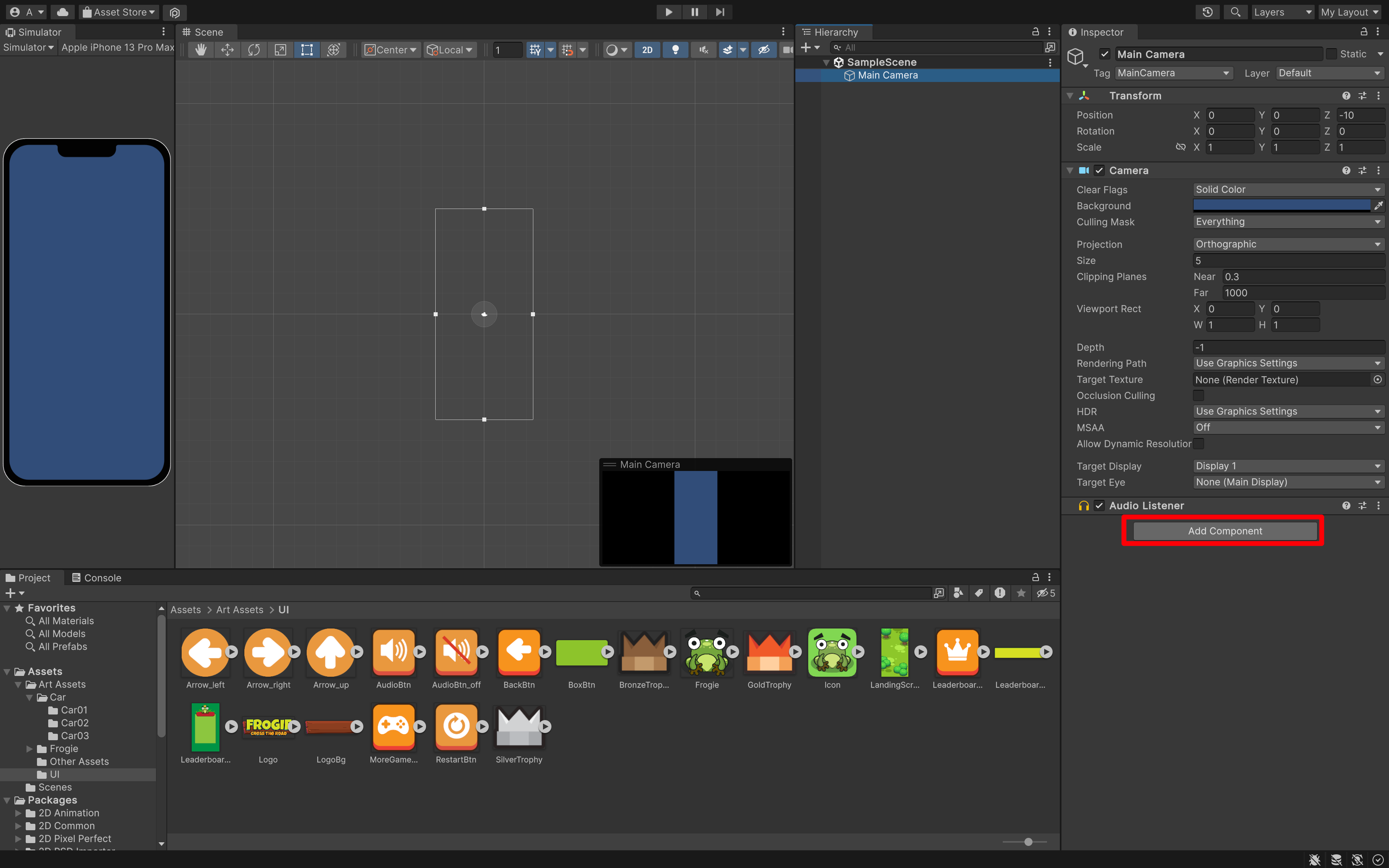Select the Transform tool
This screenshot has width=1389, height=868.
[x=334, y=50]
